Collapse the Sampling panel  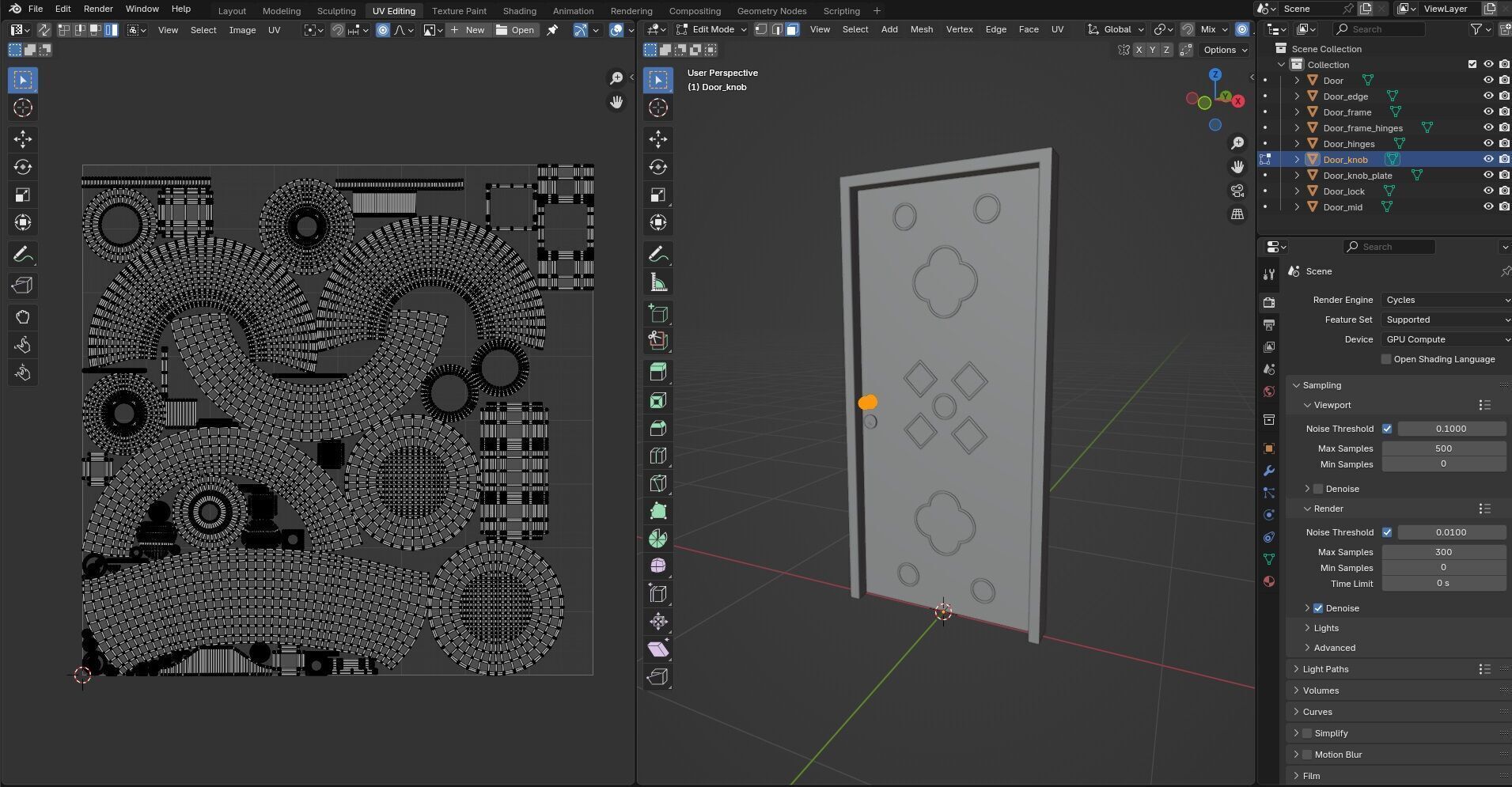click(1321, 385)
